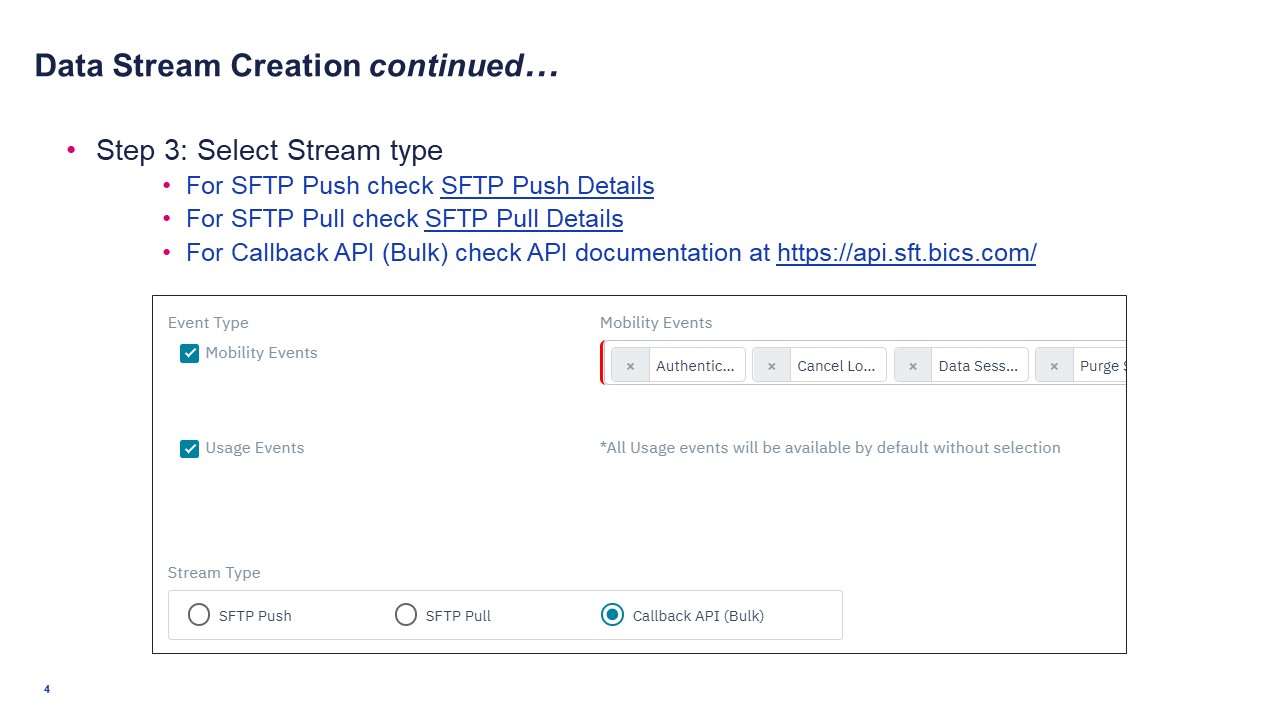Image resolution: width=1280 pixels, height=720 pixels.
Task: Uncheck the Mobility Events checkbox
Action: point(189,353)
